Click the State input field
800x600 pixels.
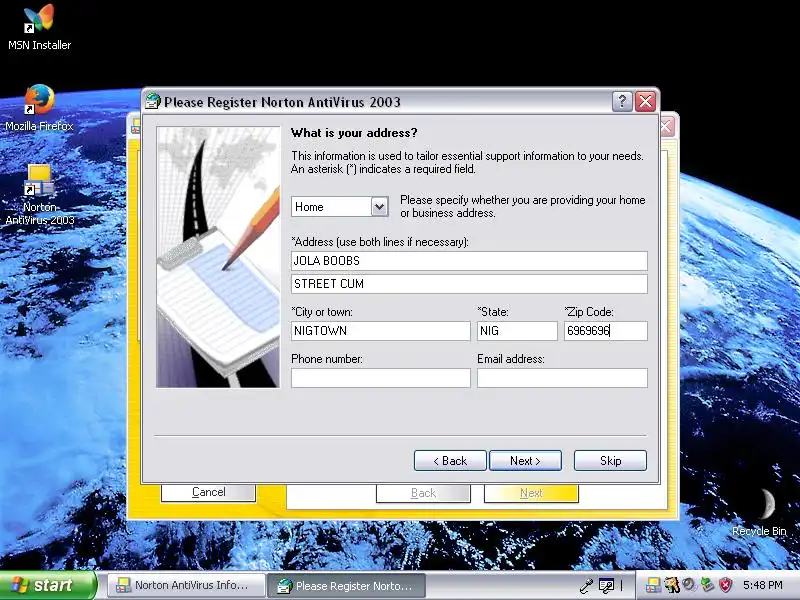point(517,331)
